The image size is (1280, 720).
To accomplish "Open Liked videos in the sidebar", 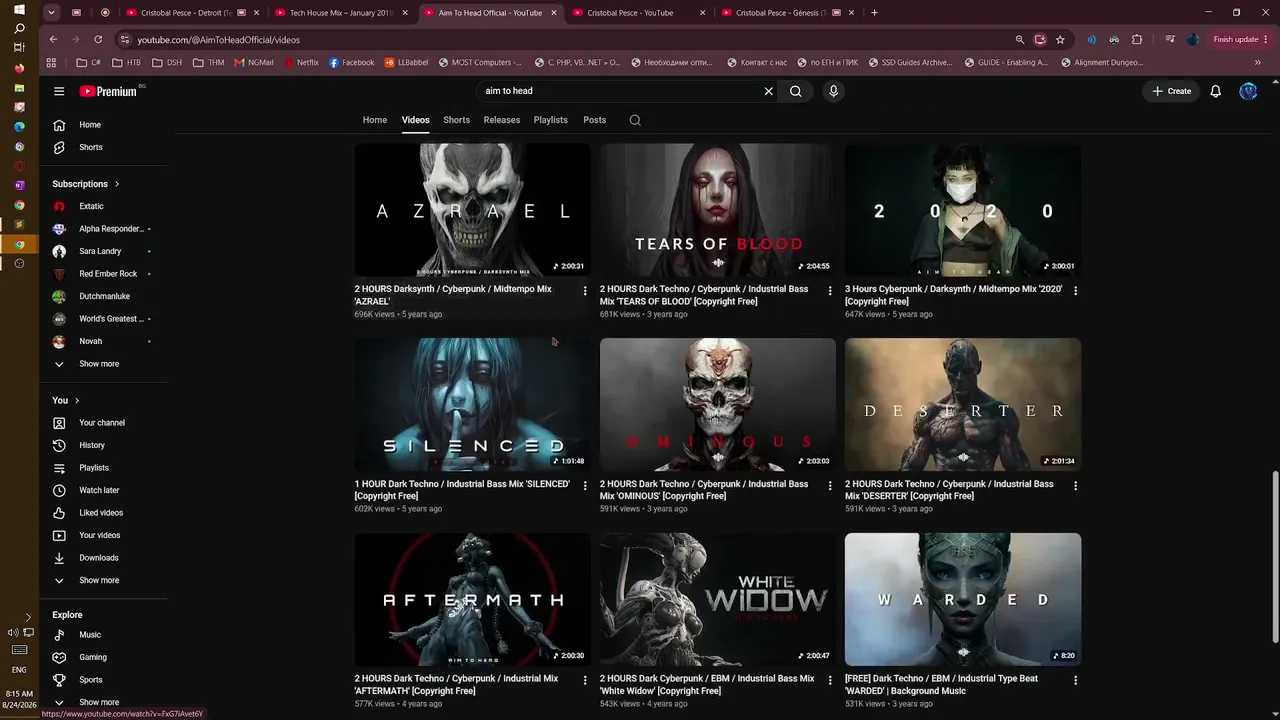I will point(101,513).
